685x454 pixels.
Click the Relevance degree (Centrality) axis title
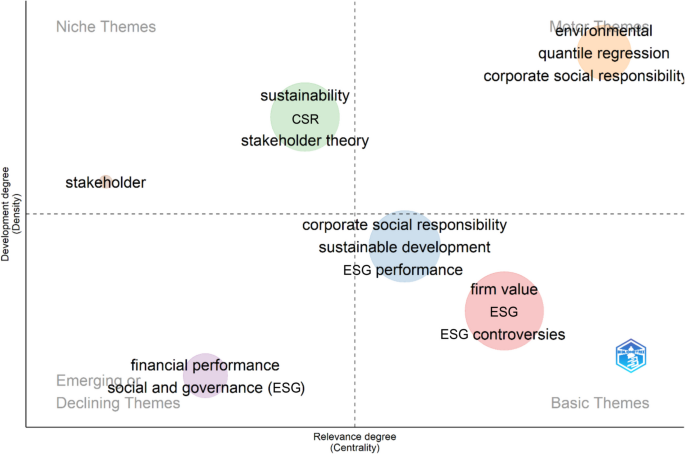point(355,442)
